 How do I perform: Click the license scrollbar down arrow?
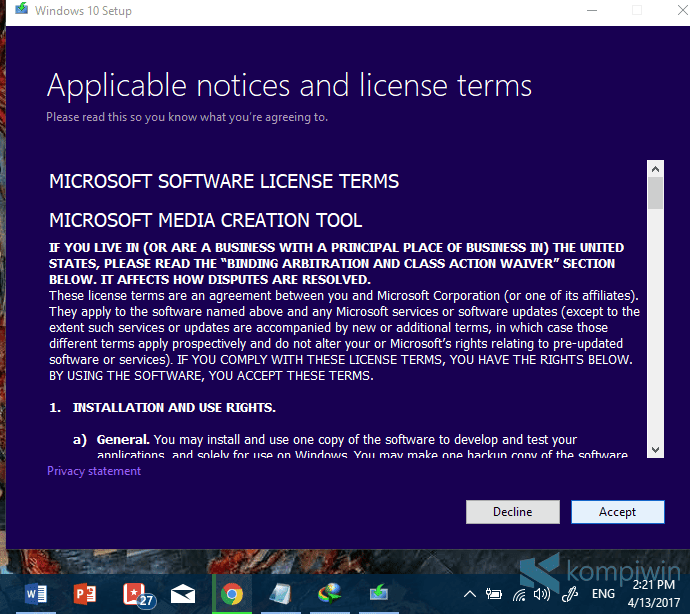655,449
